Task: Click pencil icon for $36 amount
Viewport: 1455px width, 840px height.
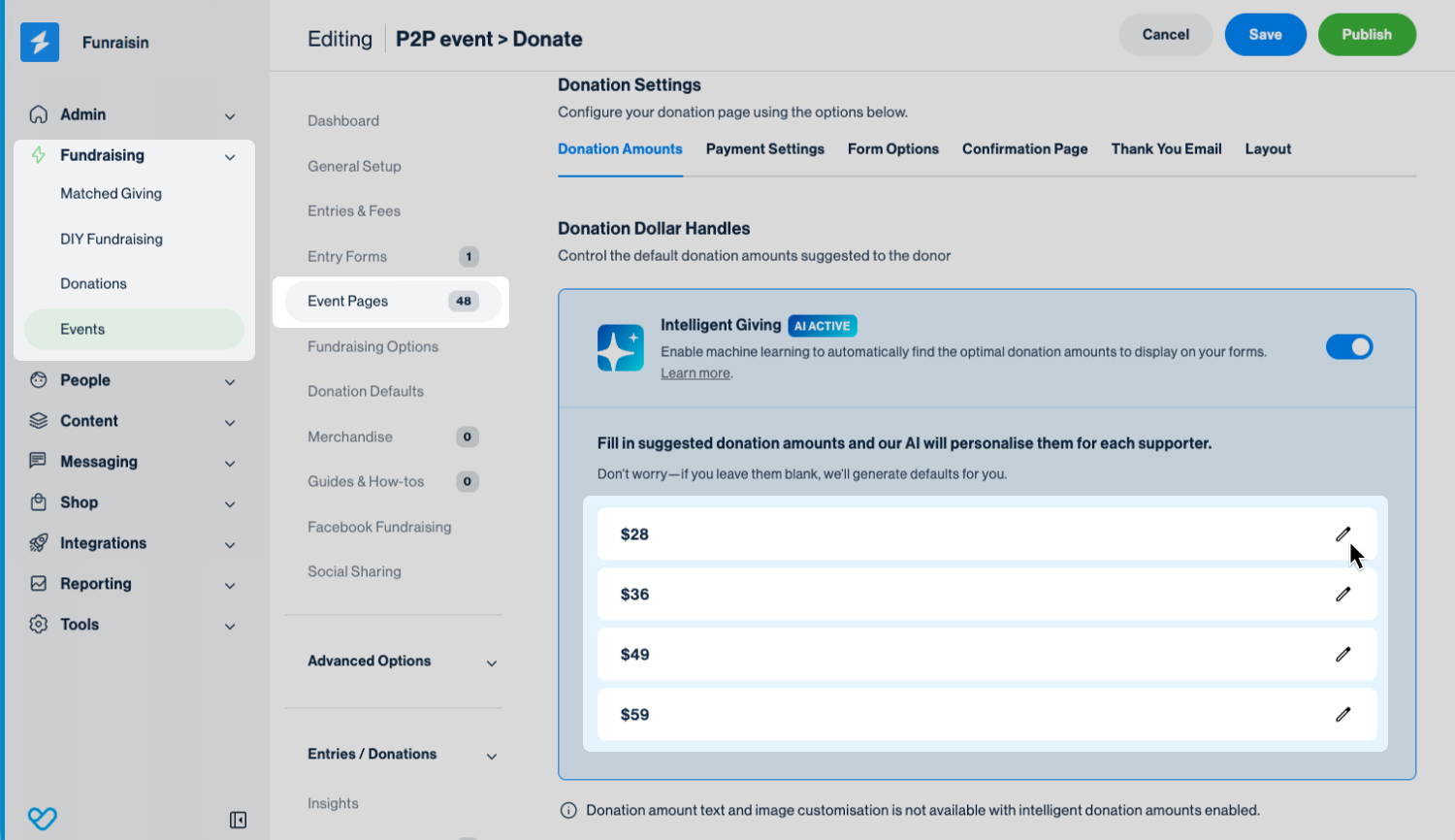Action: pyautogui.click(x=1342, y=595)
